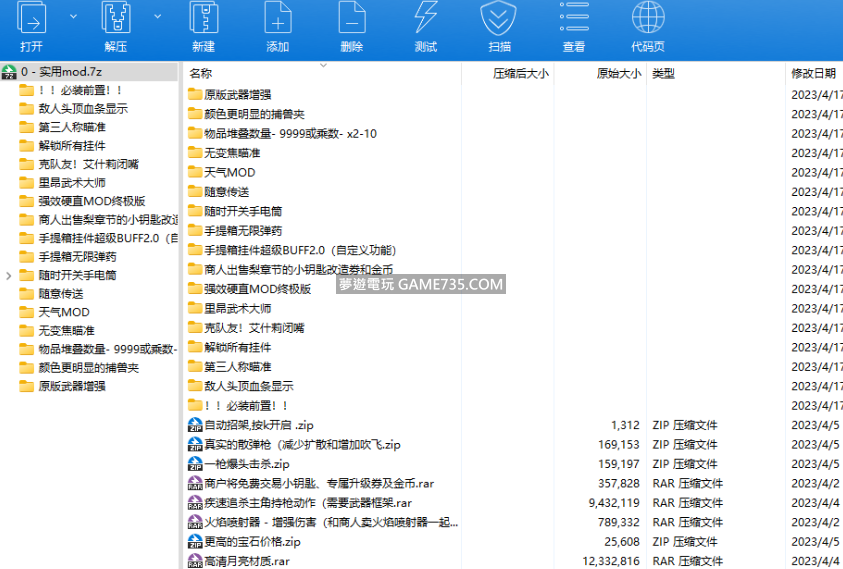Image resolution: width=843 pixels, height=569 pixels.
Task: Click the 打开 (Open) toolbar icon
Action: tap(31, 17)
